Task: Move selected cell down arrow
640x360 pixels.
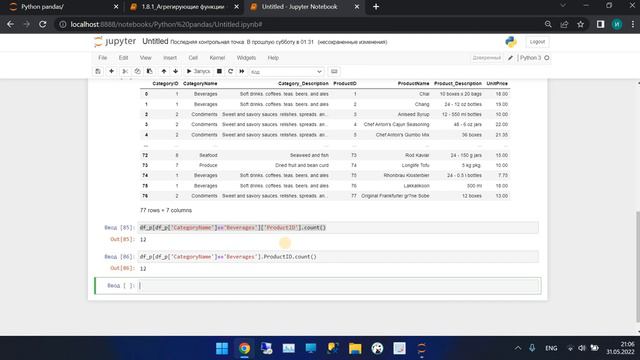Action: tap(176, 71)
